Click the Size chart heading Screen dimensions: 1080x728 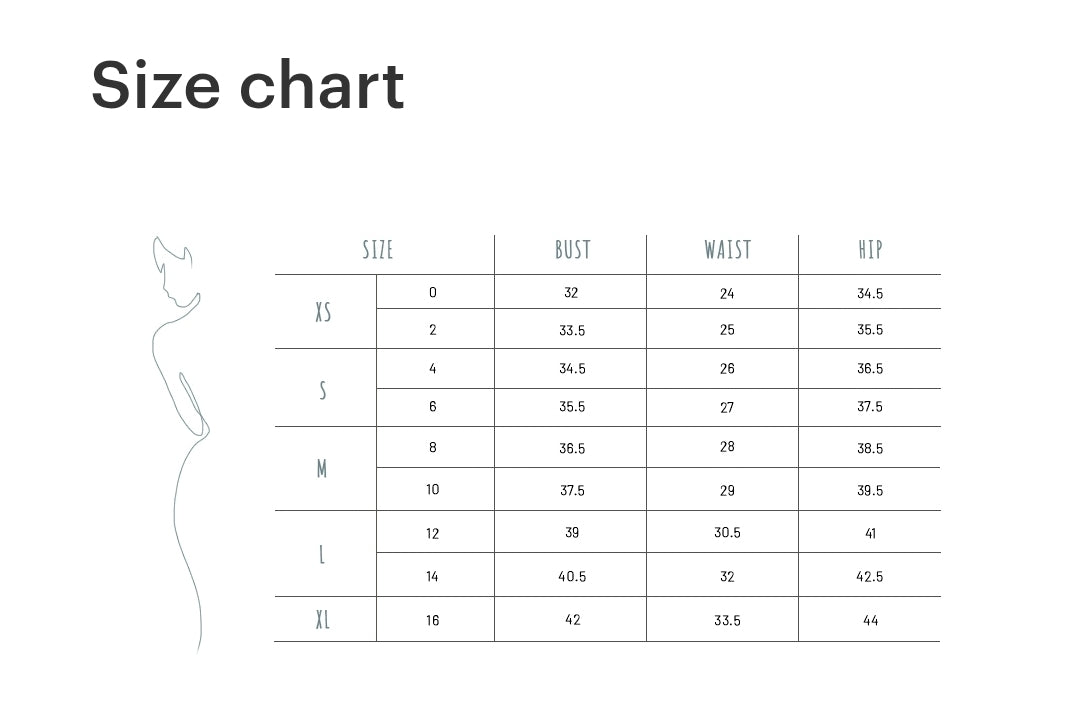pos(248,85)
